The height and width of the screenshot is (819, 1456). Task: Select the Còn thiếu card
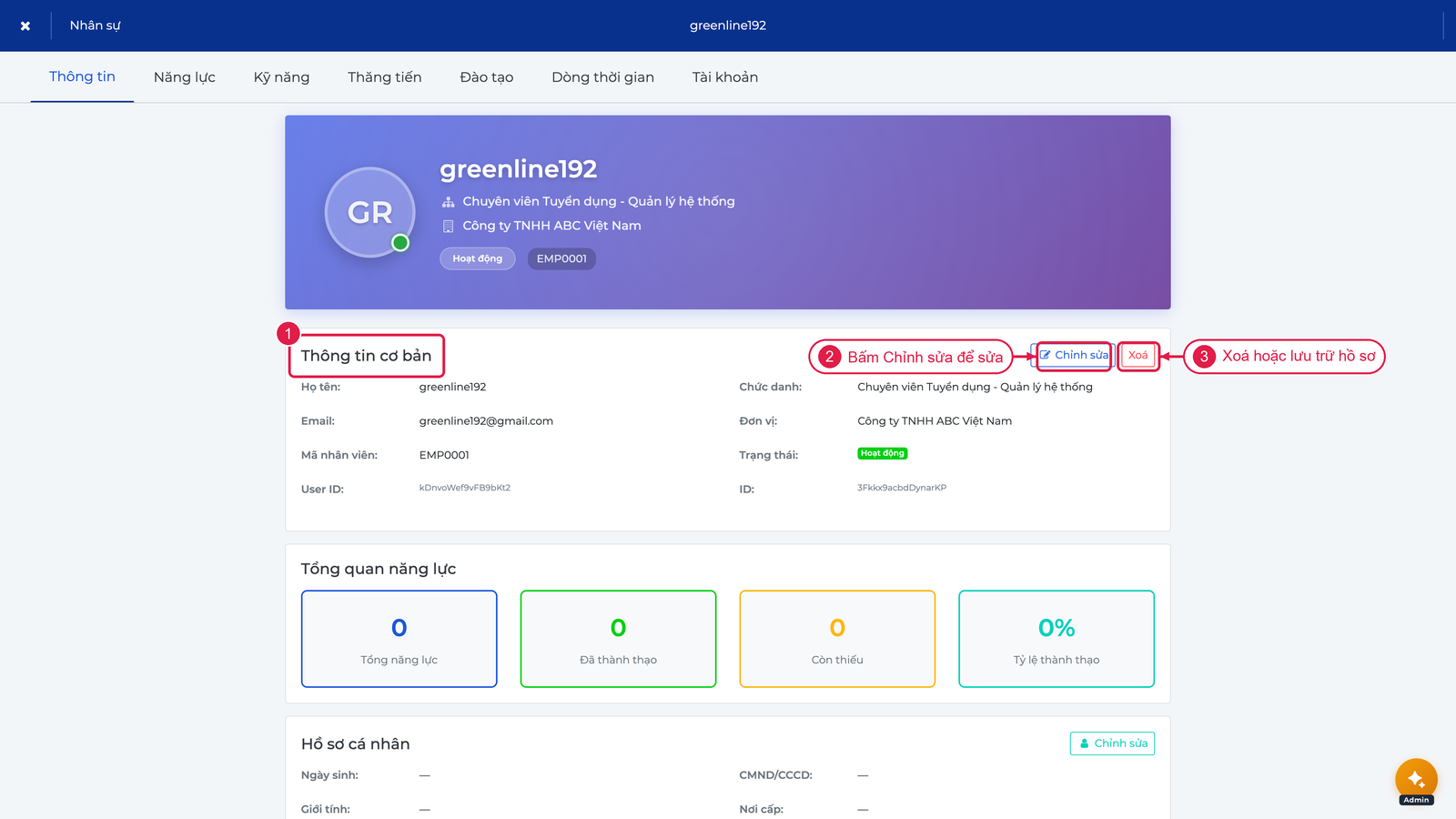[837, 639]
